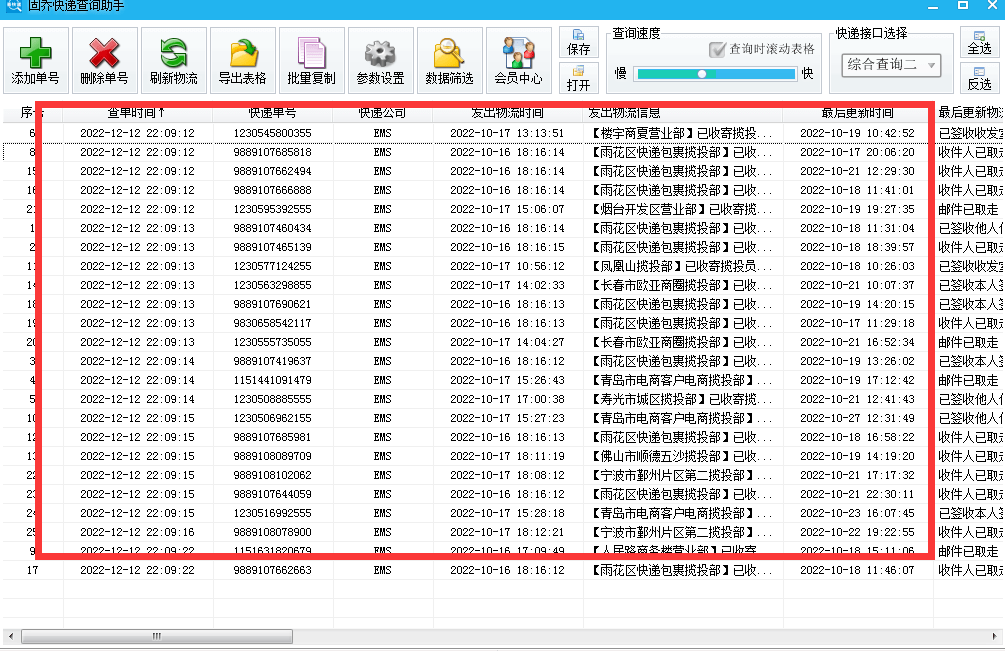The height and width of the screenshot is (651, 1005).
Task: Click update time 2022-10-27 12:31:49
Action: tap(858, 418)
